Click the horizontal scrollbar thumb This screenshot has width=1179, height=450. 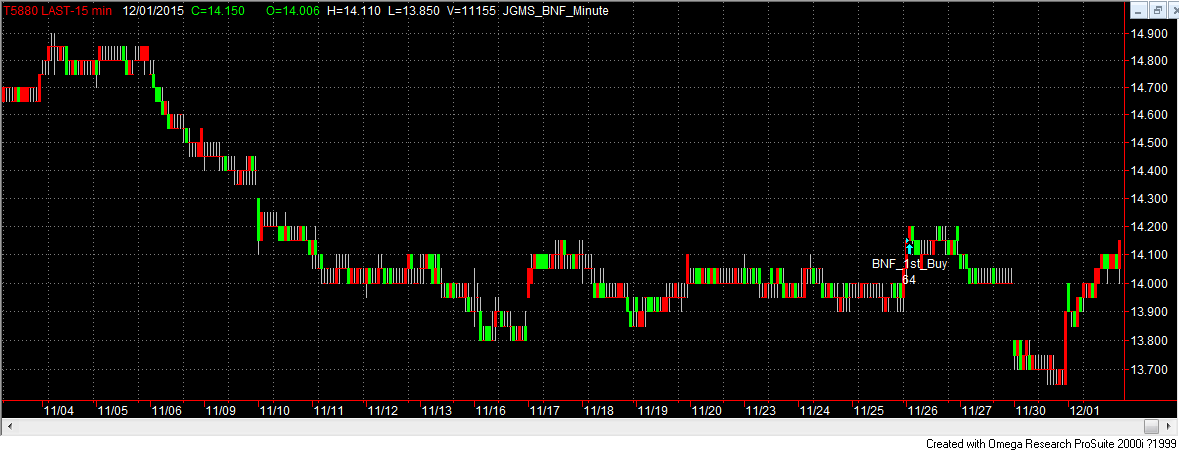[1150, 426]
